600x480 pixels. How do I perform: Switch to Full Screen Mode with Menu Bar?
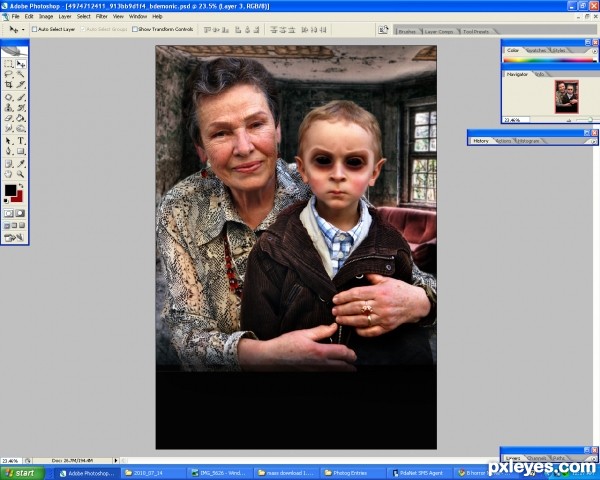coord(14,226)
